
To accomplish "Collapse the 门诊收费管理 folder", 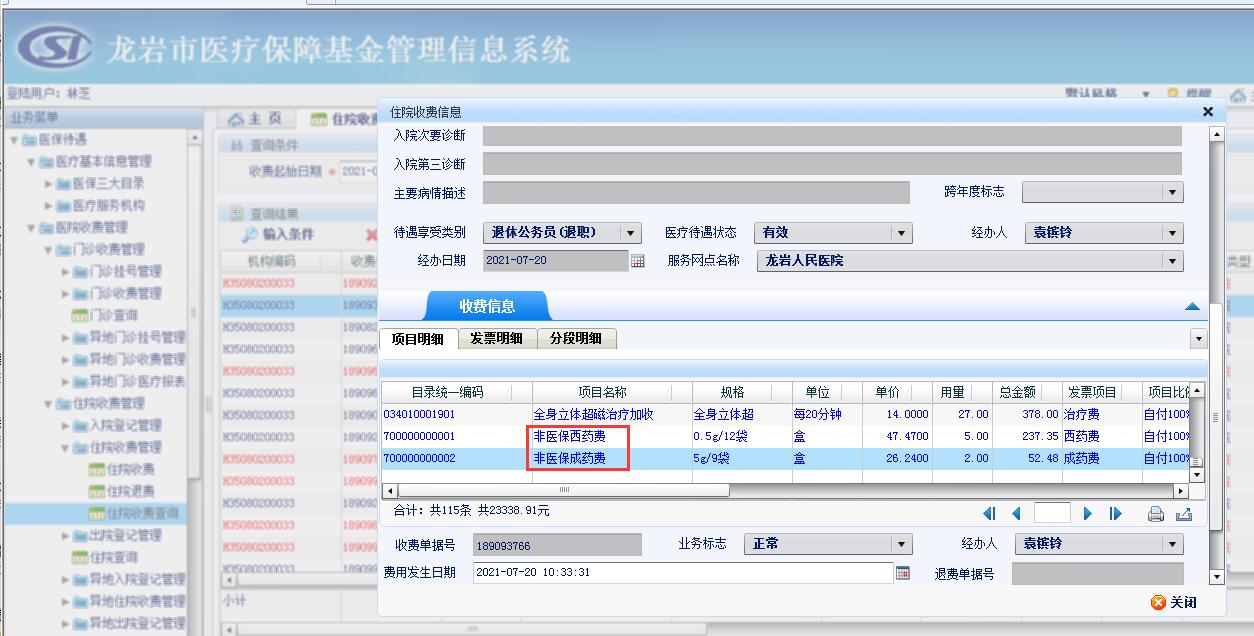I will pyautogui.click(x=48, y=249).
